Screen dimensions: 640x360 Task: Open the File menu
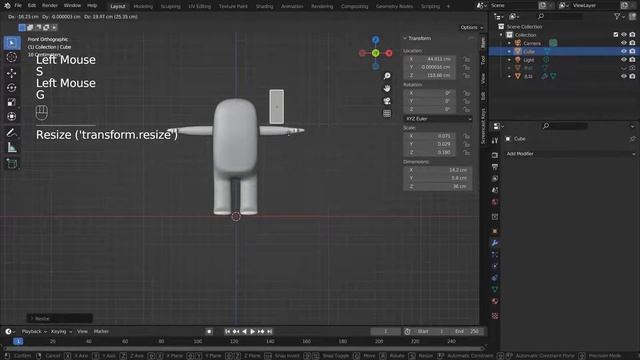tap(18, 6)
